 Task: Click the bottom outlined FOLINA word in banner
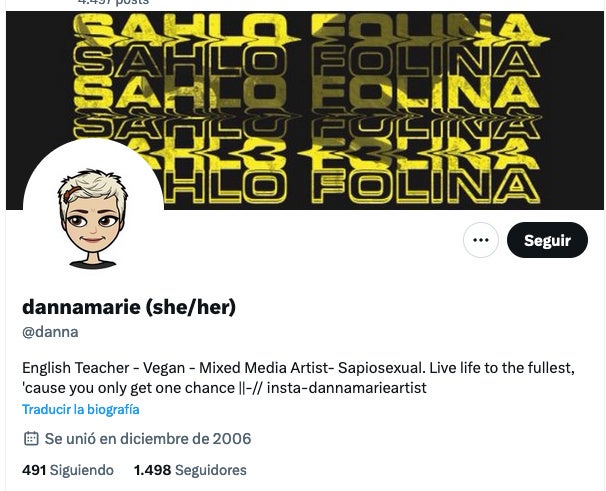coord(425,188)
